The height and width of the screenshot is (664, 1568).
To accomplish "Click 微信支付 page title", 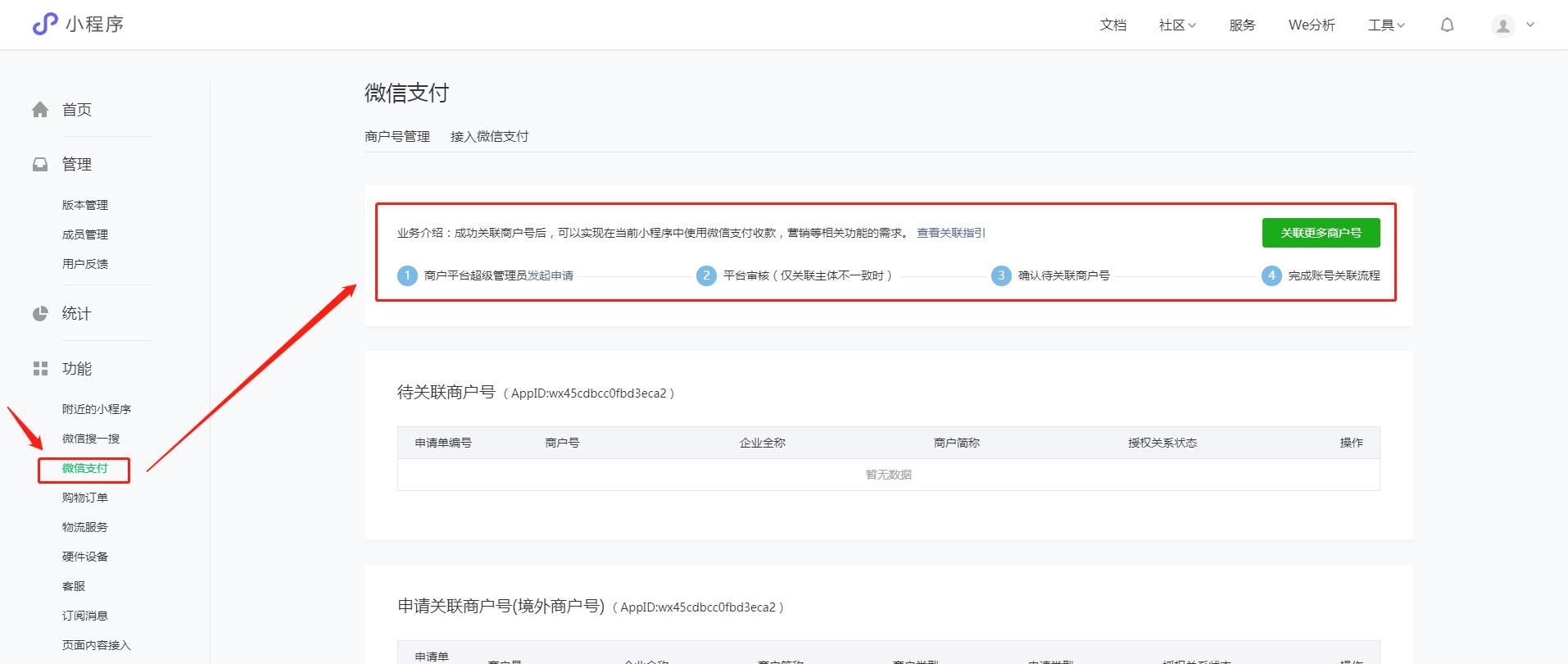I will pyautogui.click(x=407, y=93).
